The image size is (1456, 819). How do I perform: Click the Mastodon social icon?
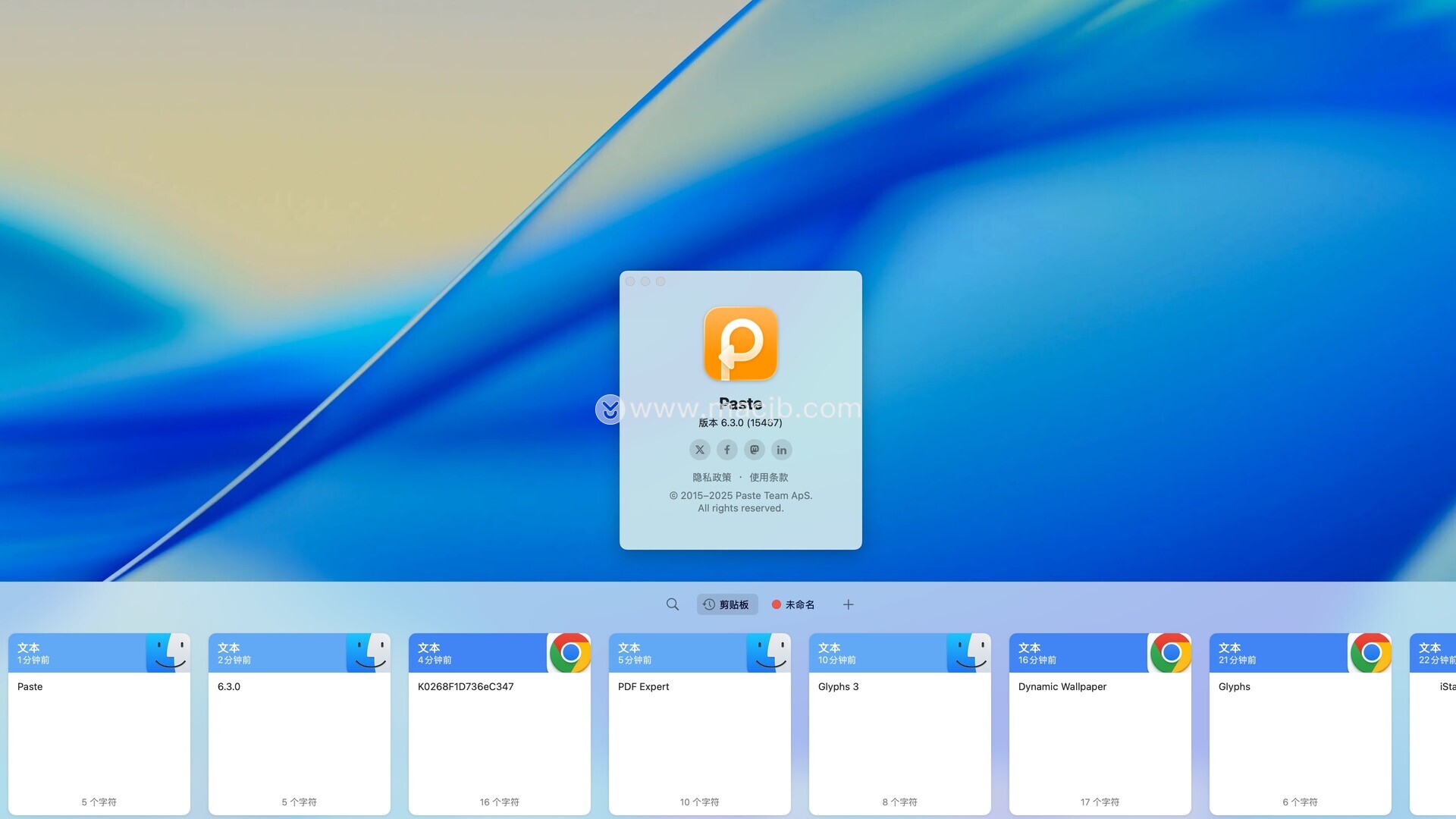[754, 450]
